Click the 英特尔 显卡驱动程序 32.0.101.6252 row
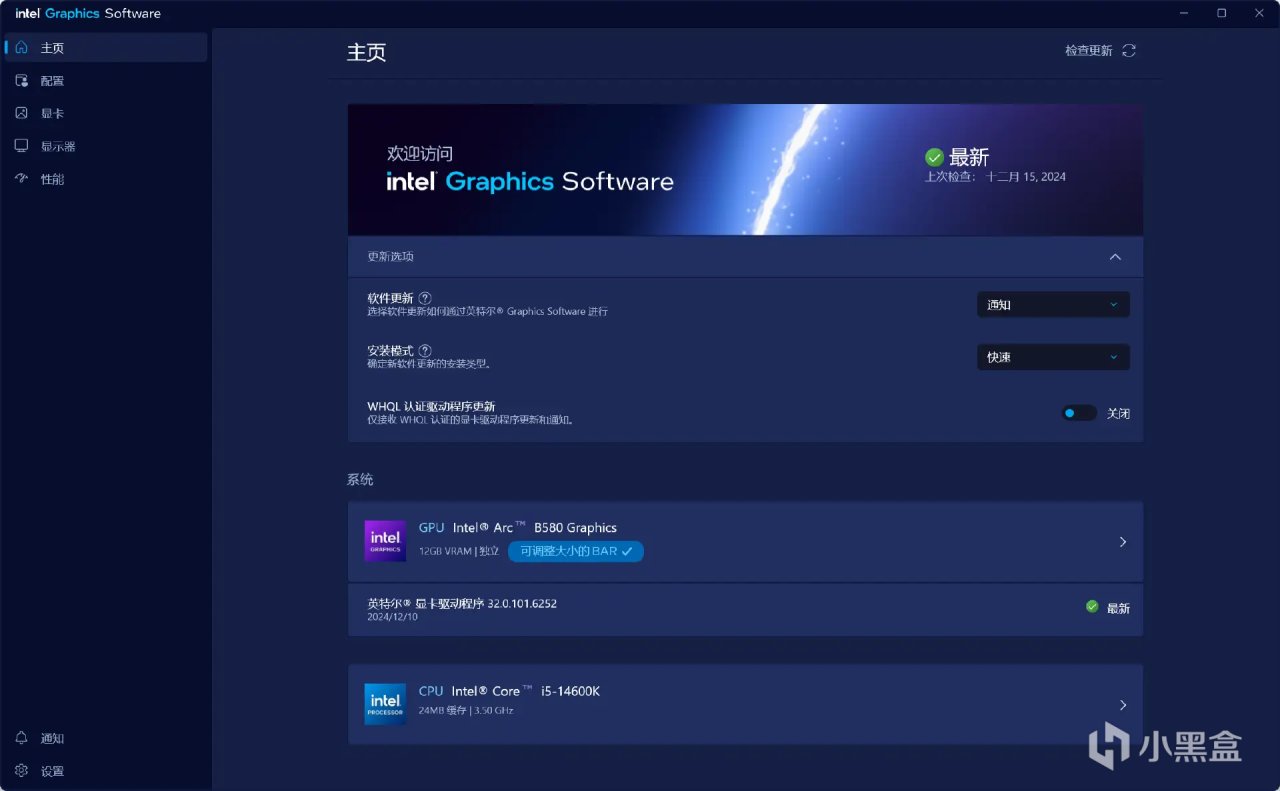Image resolution: width=1280 pixels, height=791 pixels. tap(745, 609)
